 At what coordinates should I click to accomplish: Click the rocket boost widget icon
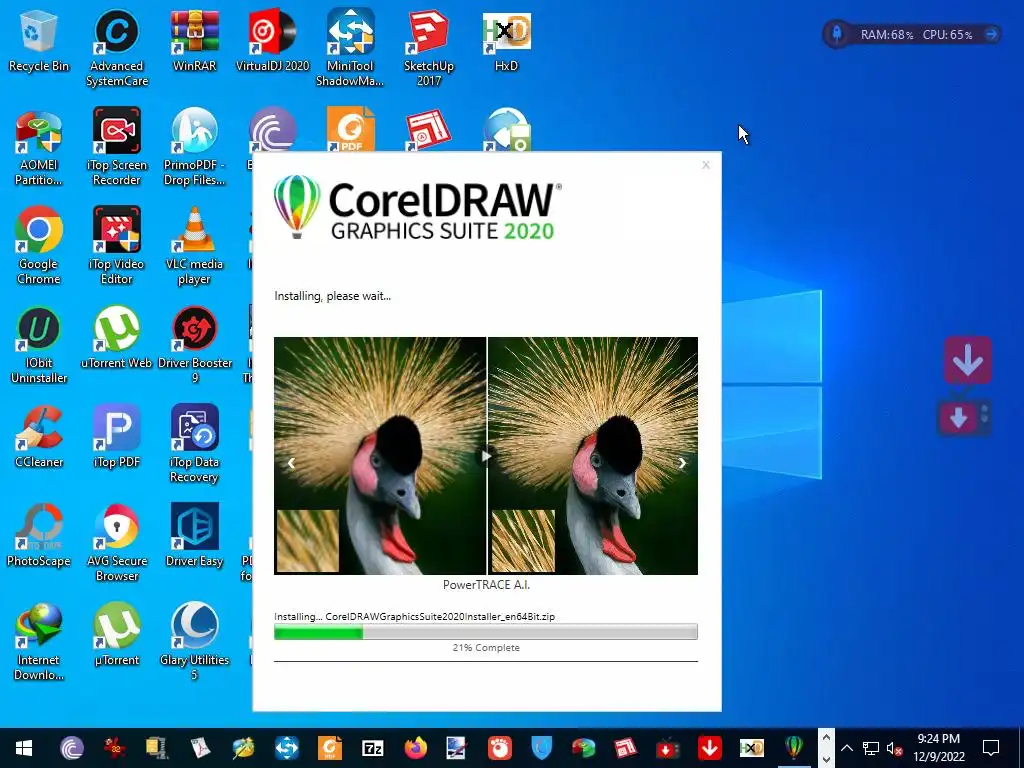pos(837,34)
